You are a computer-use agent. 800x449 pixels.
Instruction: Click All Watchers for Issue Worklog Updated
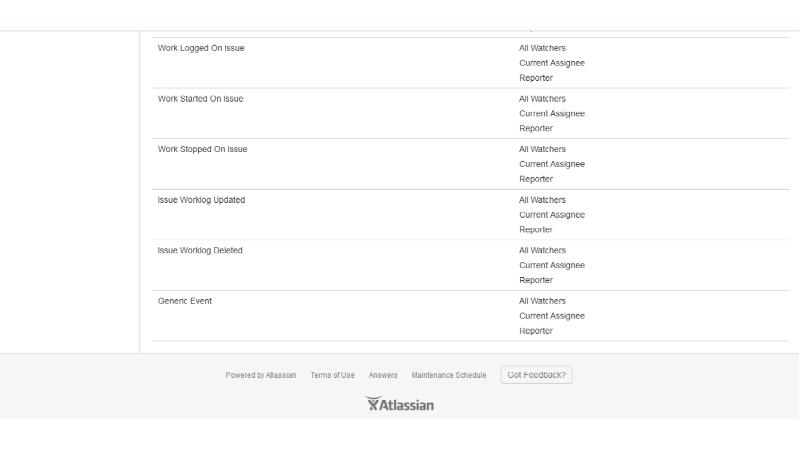pyautogui.click(x=542, y=200)
